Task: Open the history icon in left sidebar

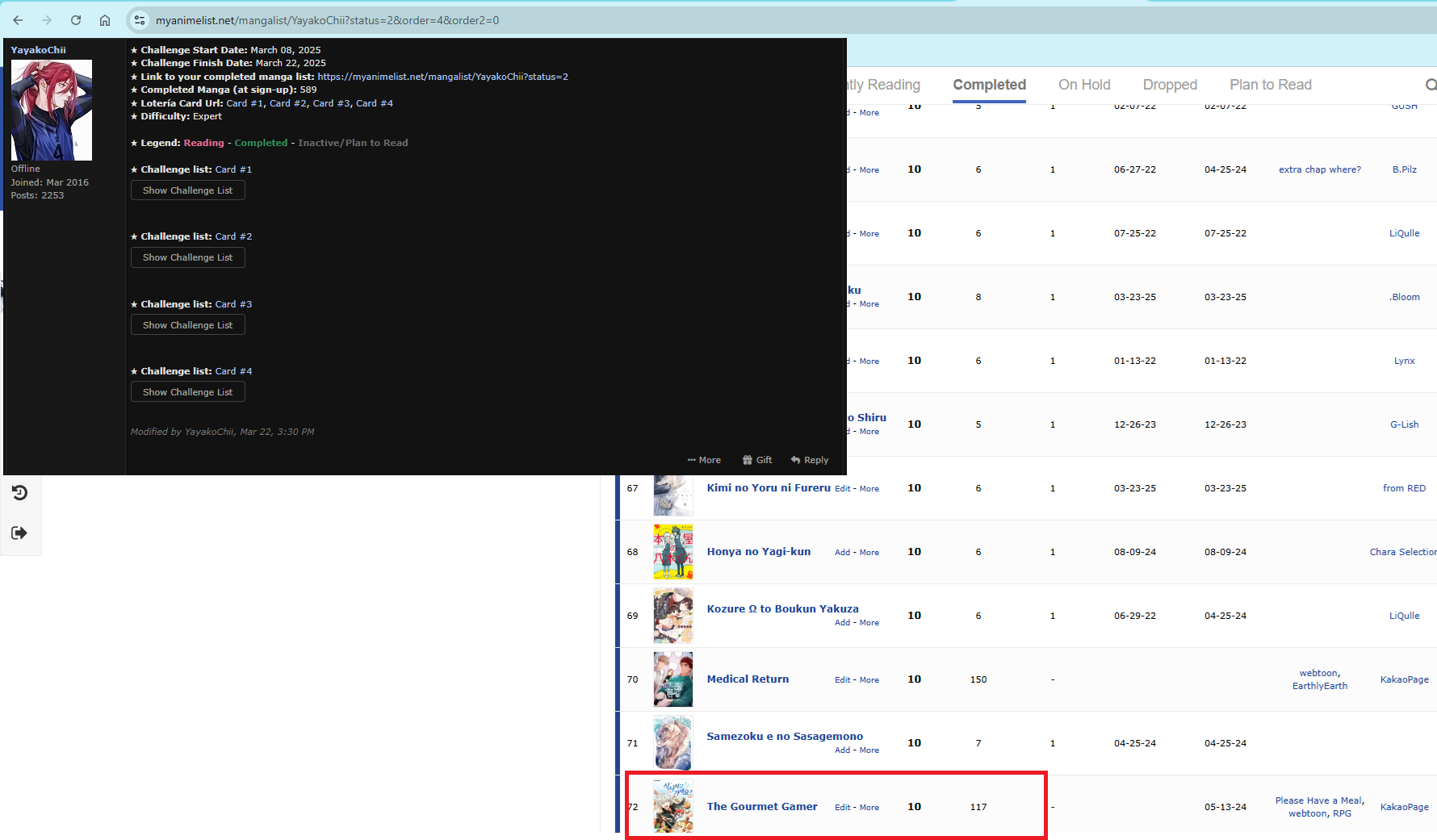Action: point(19,493)
